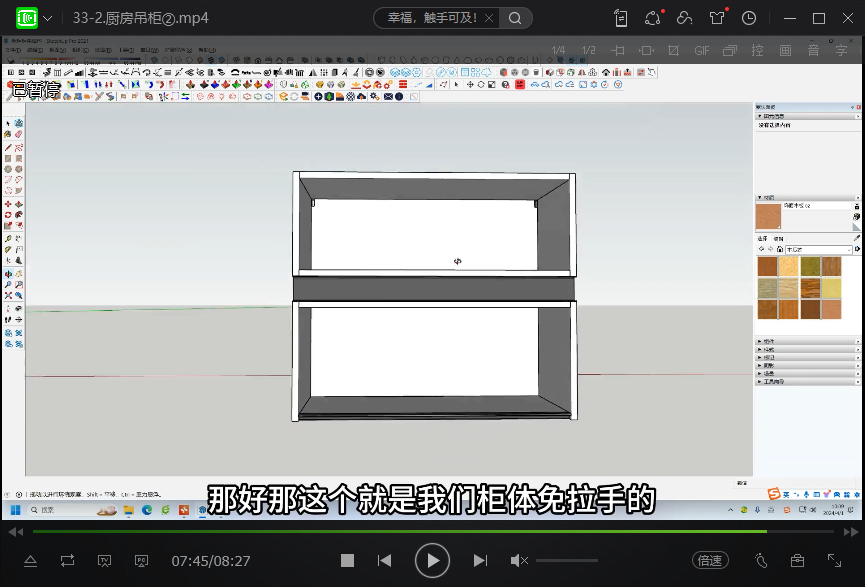Viewport: 865px width, 587px height.
Task: Open the 倍速 playback speed menu
Action: pyautogui.click(x=710, y=561)
